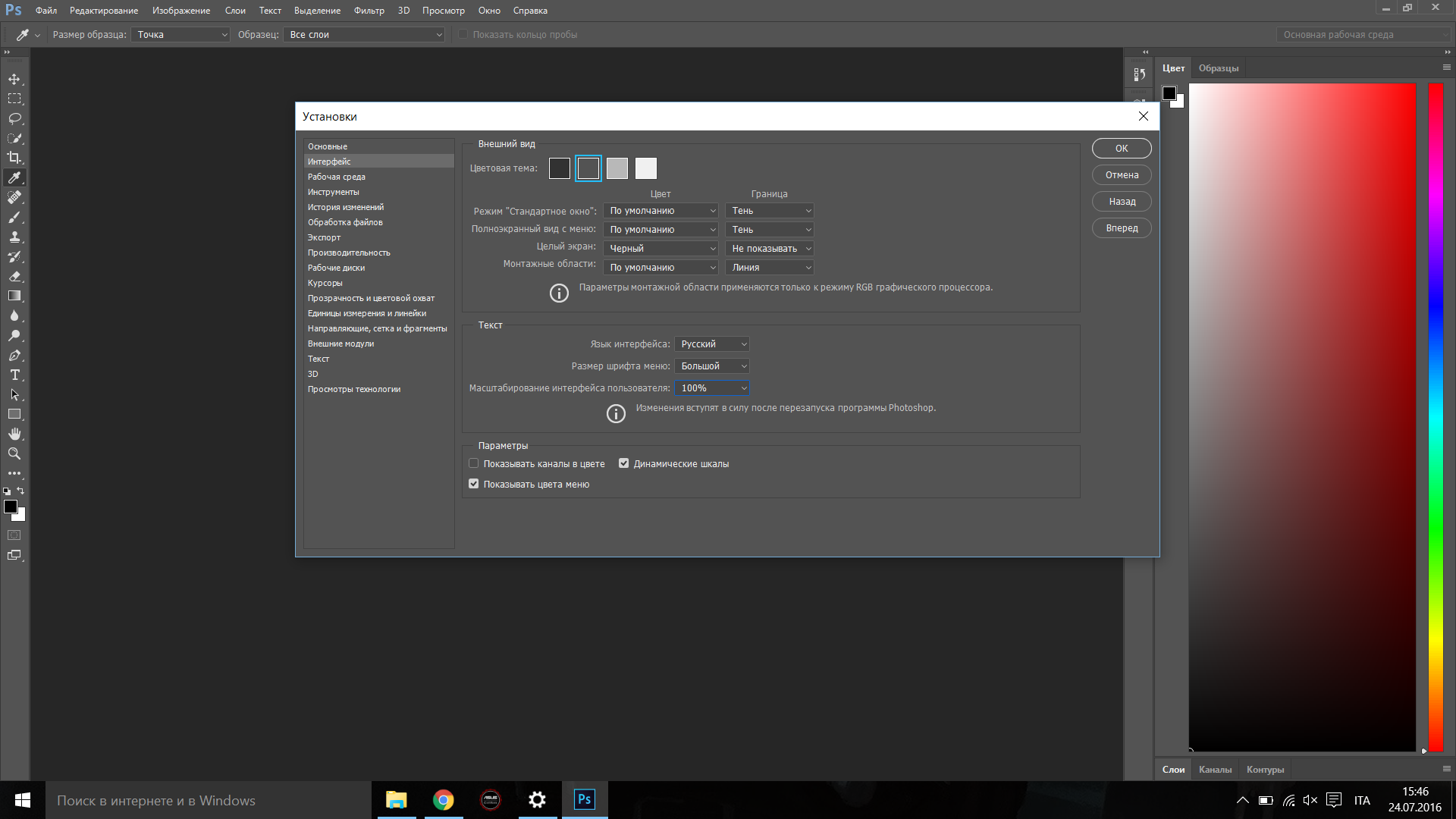1456x819 pixels.
Task: Open the Фильтр menu
Action: click(x=369, y=11)
